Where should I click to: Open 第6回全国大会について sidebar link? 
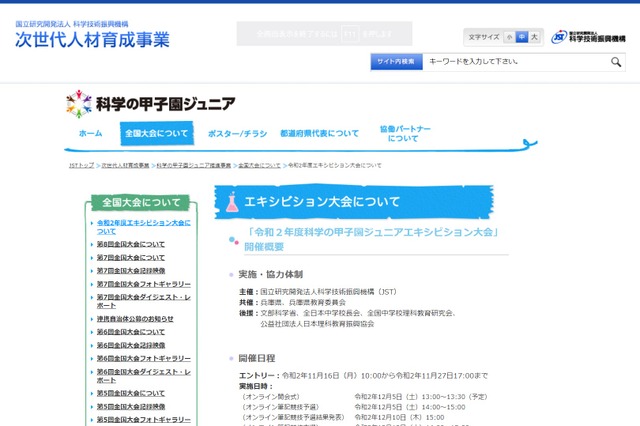(x=131, y=332)
